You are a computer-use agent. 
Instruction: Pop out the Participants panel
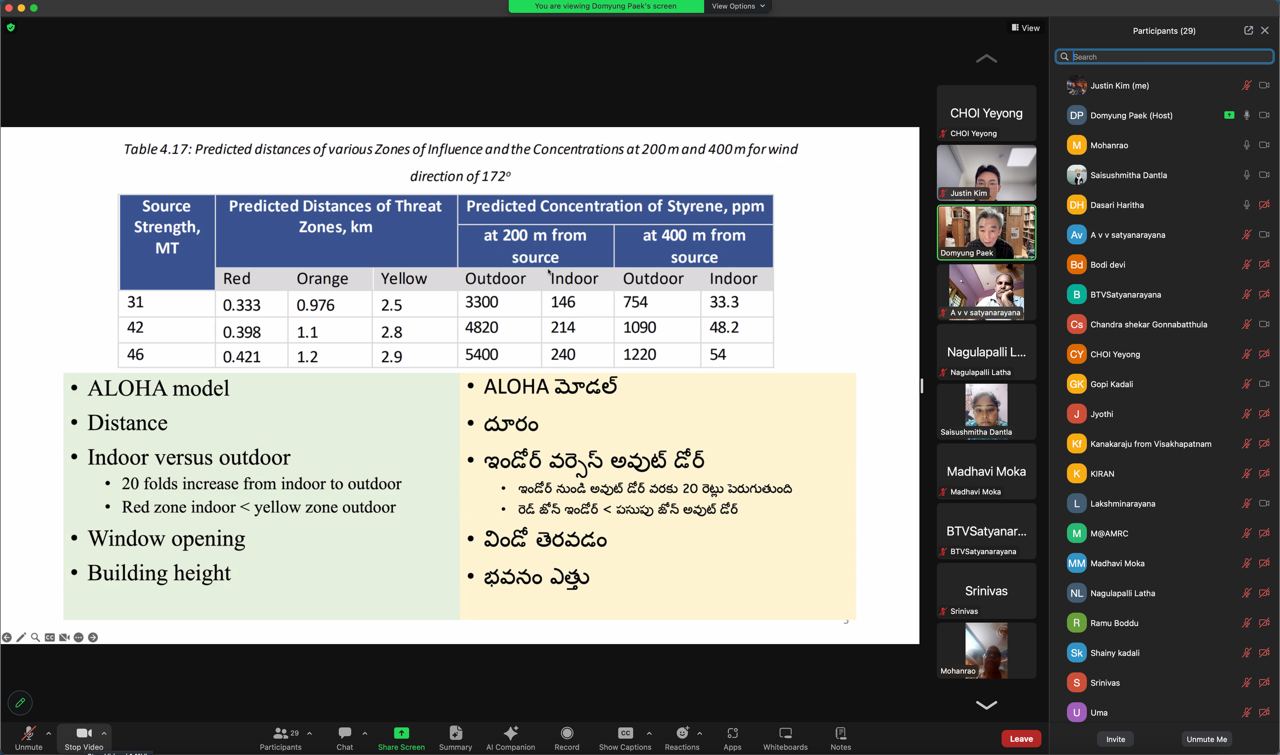1248,31
